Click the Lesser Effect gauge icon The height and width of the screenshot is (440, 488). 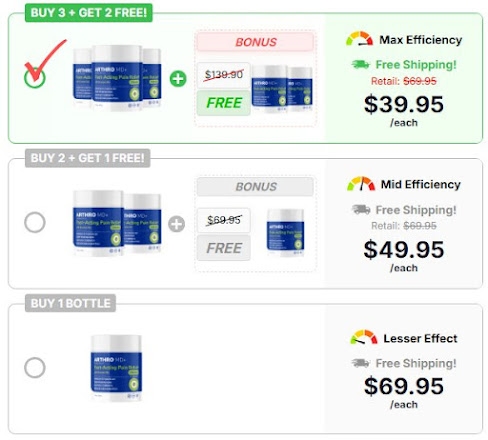tap(364, 337)
